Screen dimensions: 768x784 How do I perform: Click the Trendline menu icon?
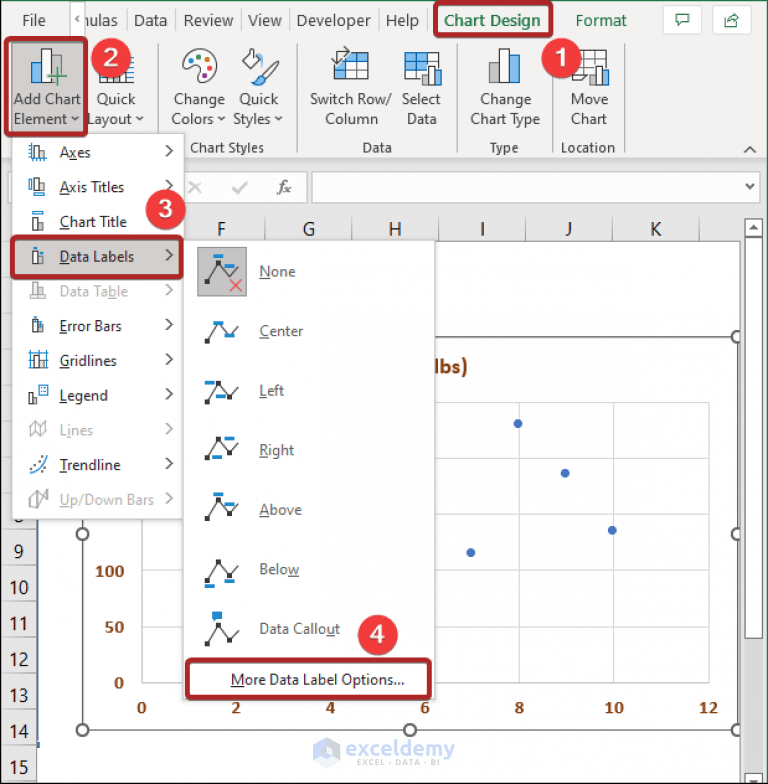pyautogui.click(x=38, y=464)
